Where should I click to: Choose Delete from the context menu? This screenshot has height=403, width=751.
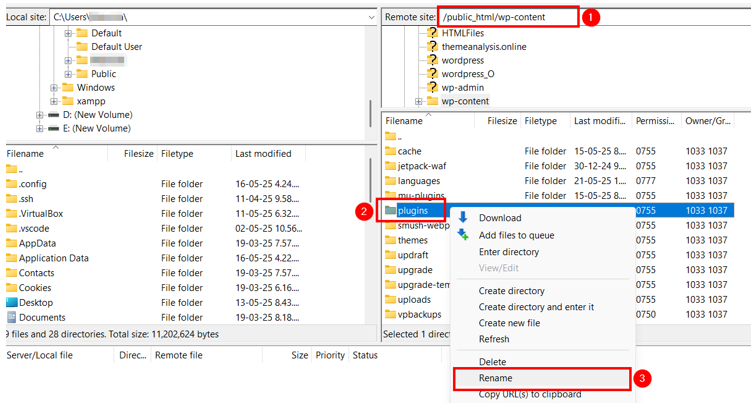point(492,362)
